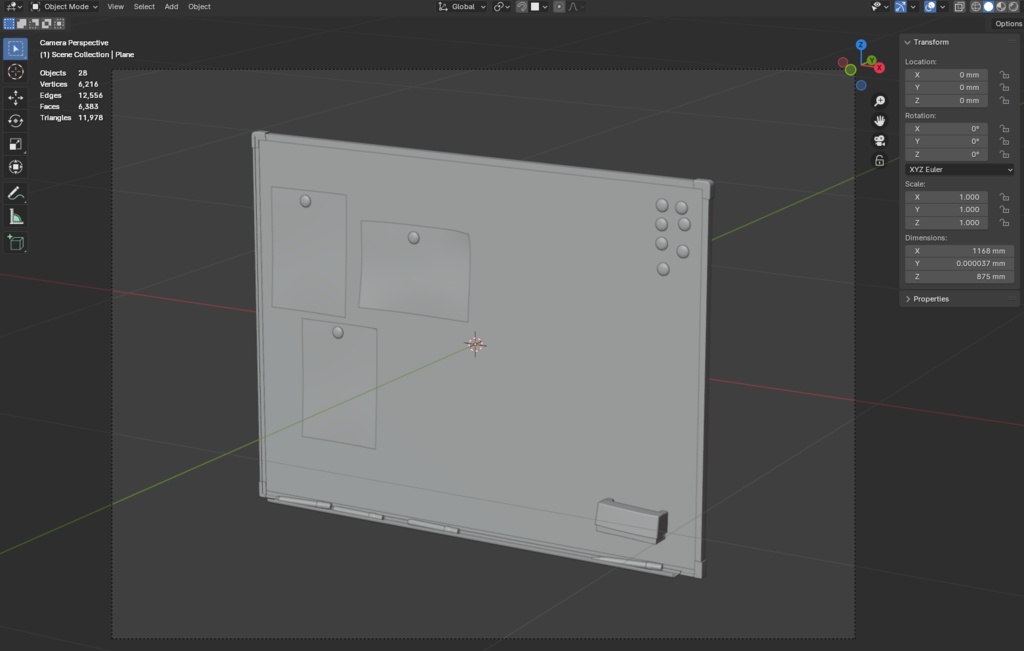Open the Object menu
The image size is (1024, 651).
coord(199,7)
